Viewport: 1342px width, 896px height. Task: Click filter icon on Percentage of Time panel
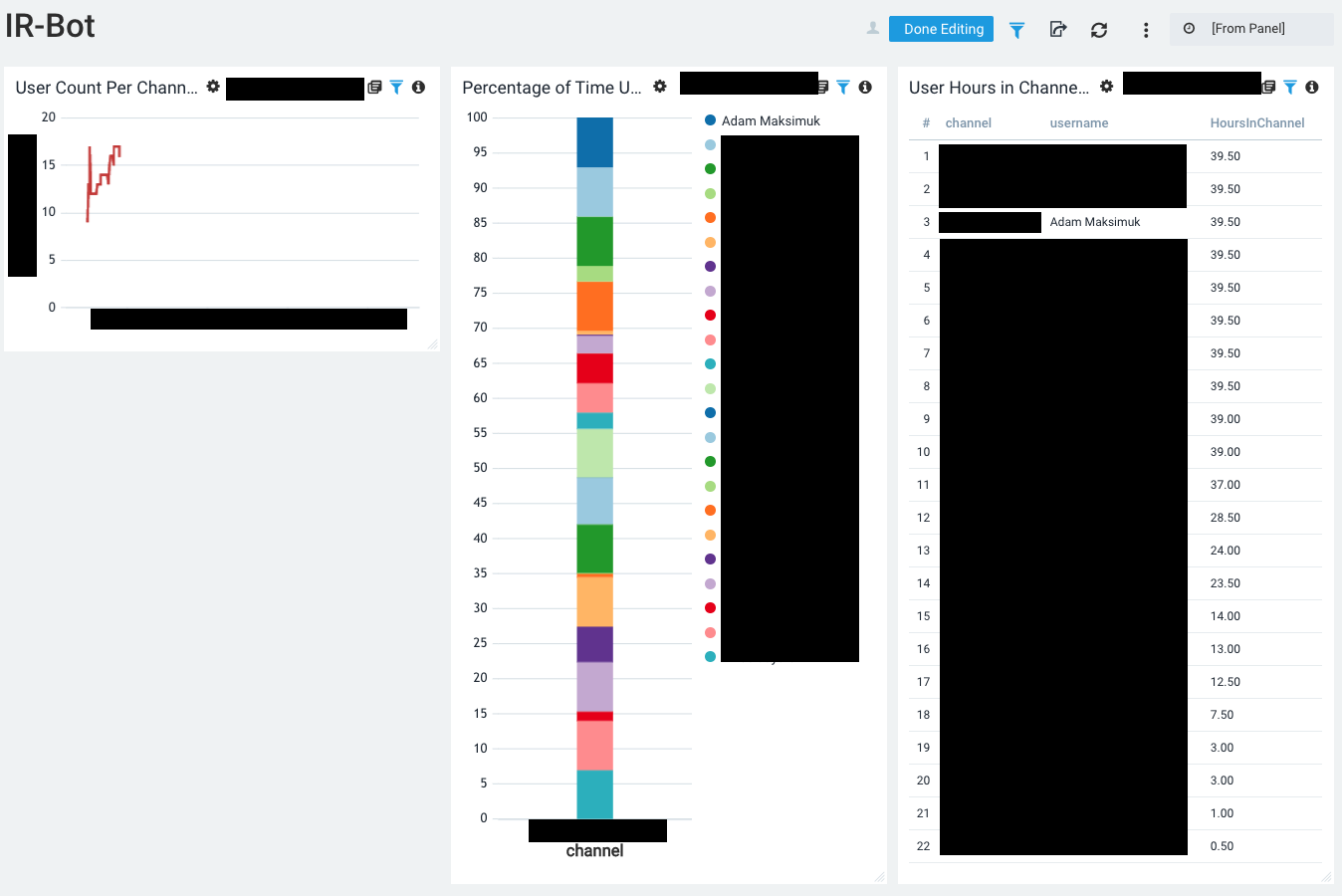pyautogui.click(x=843, y=87)
